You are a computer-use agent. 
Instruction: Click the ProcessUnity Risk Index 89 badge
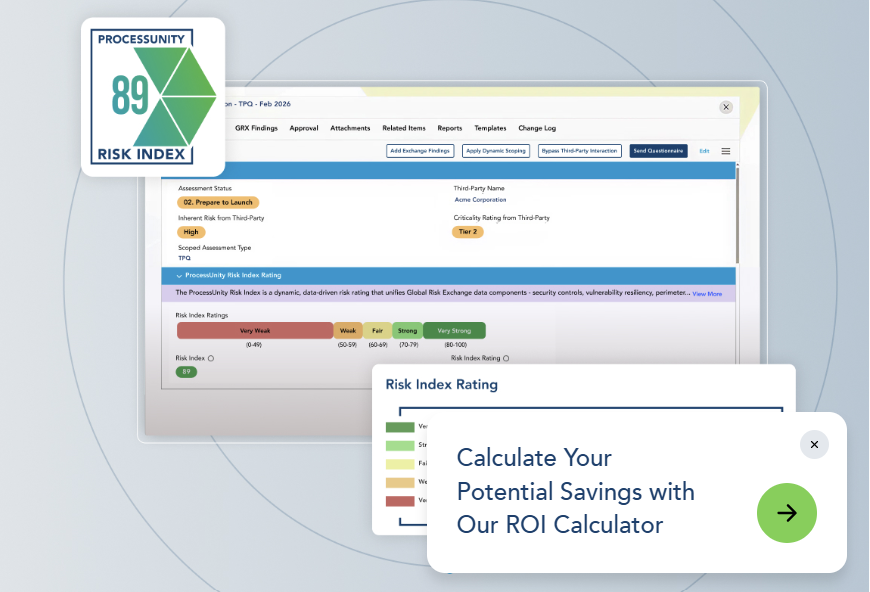[153, 97]
